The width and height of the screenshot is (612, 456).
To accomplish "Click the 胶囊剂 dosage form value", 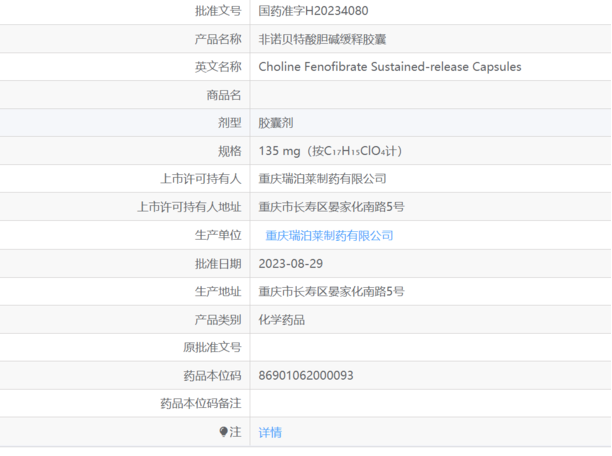I will pos(276,123).
